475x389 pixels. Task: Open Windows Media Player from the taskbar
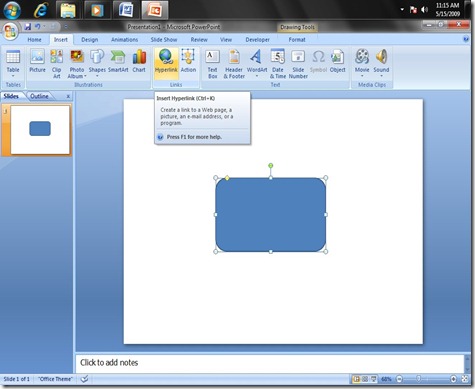[x=97, y=10]
